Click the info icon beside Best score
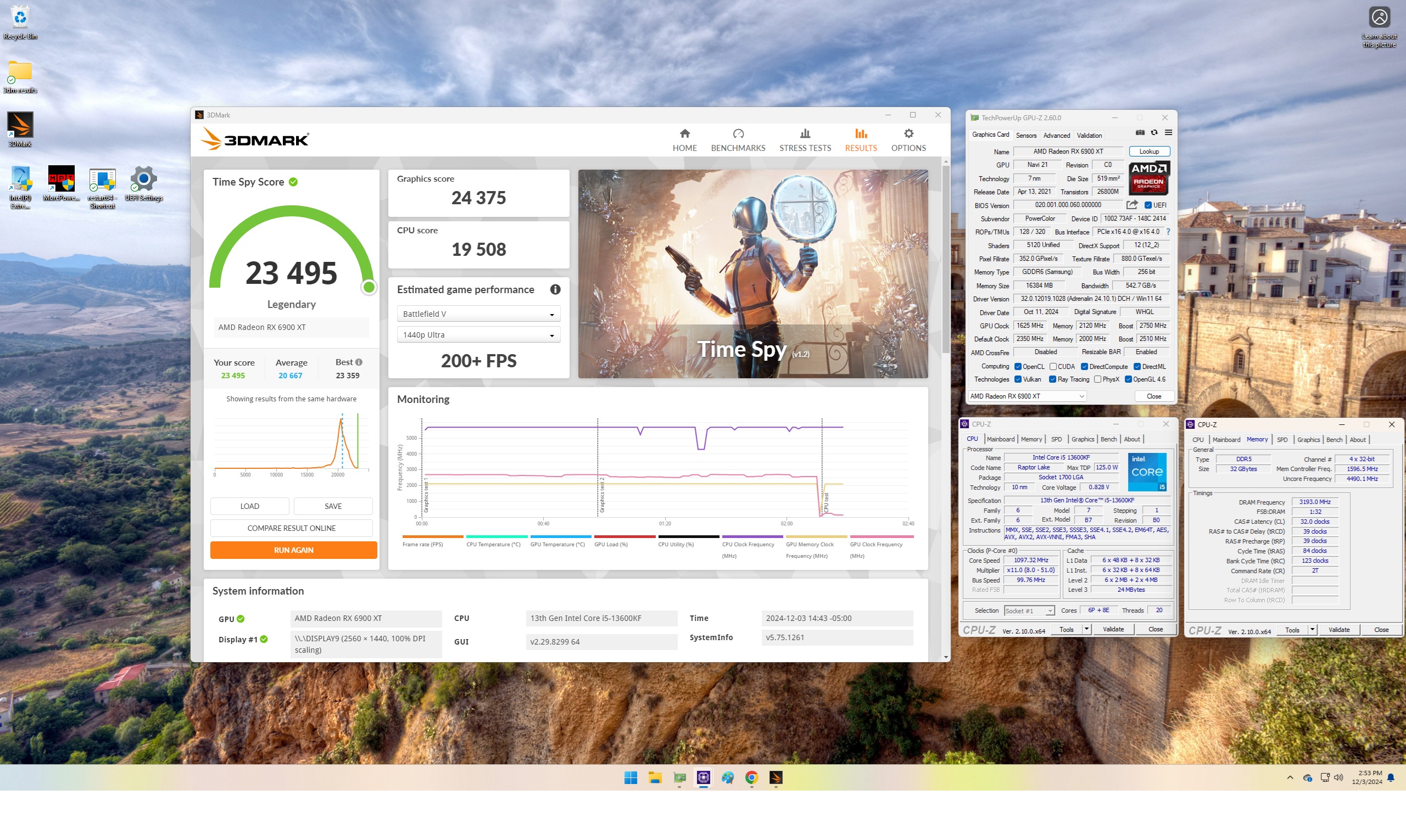Viewport: 1406px width, 840px height. [x=359, y=362]
